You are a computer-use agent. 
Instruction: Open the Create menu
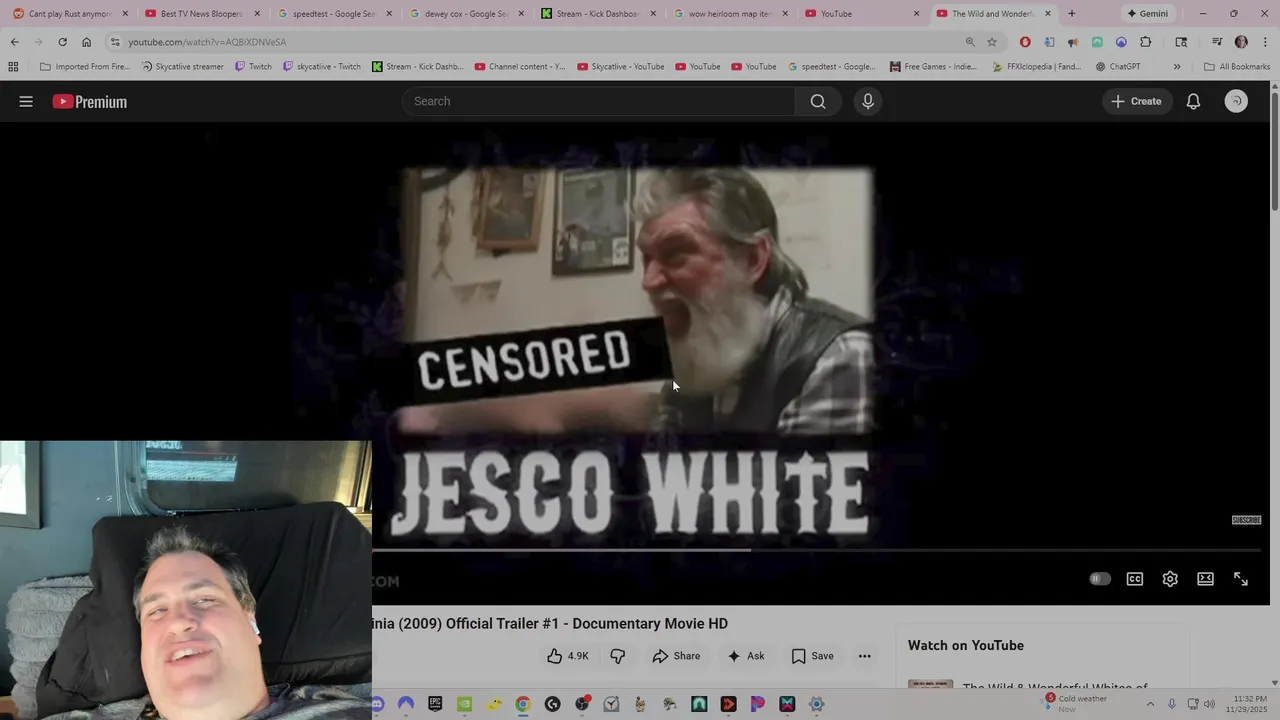pyautogui.click(x=1136, y=101)
